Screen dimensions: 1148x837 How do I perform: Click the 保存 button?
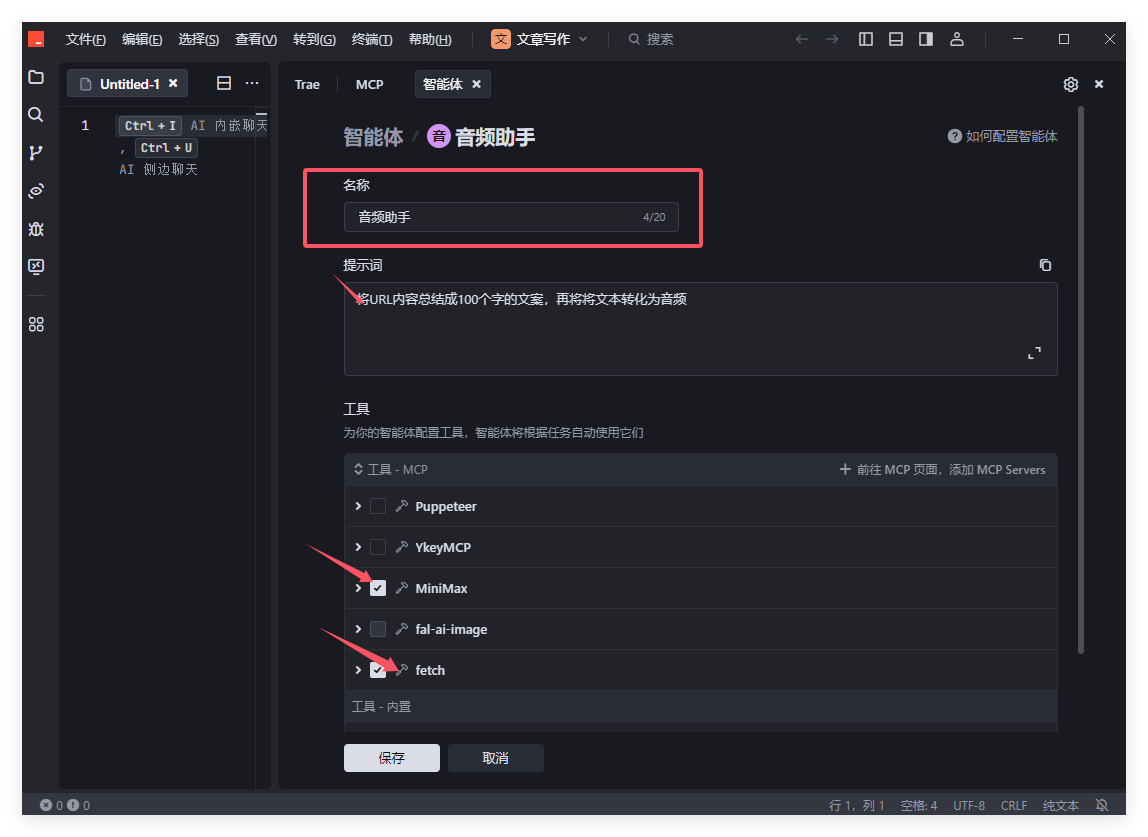pos(391,758)
